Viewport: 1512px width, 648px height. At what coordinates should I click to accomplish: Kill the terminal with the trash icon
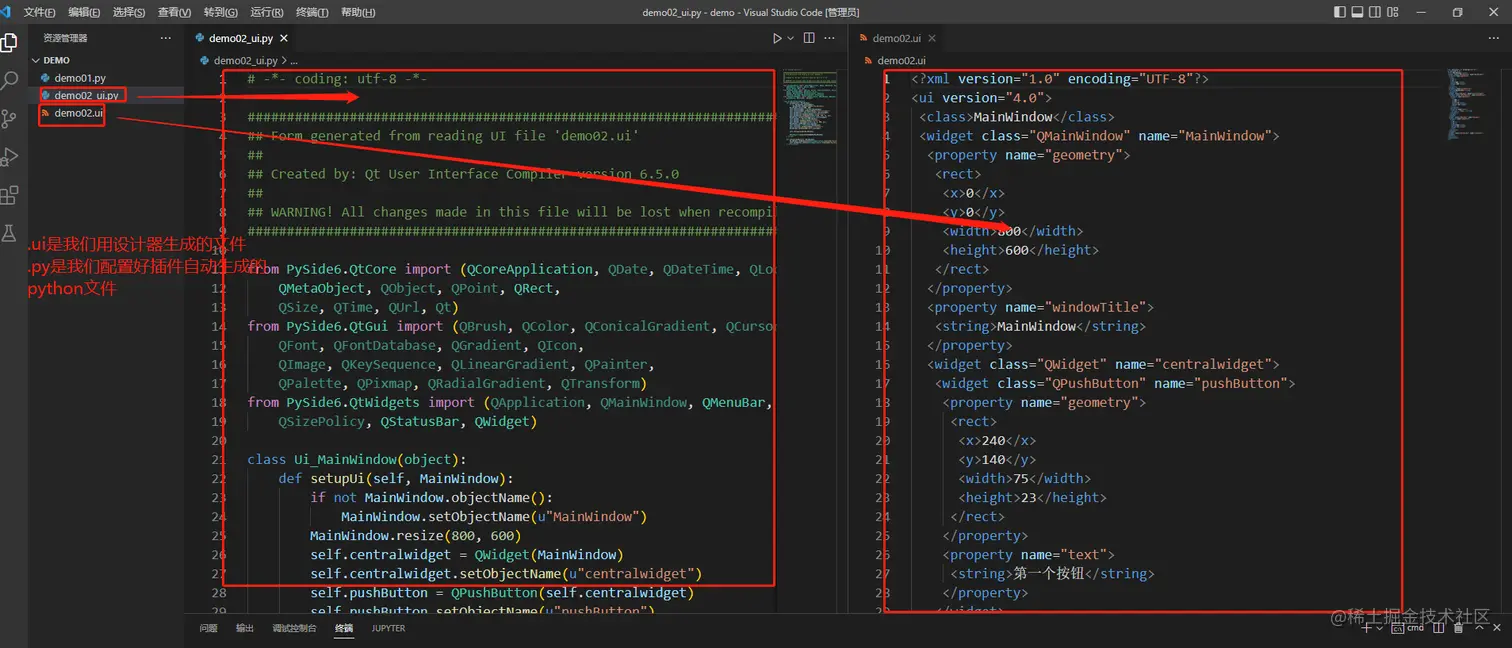click(1459, 628)
